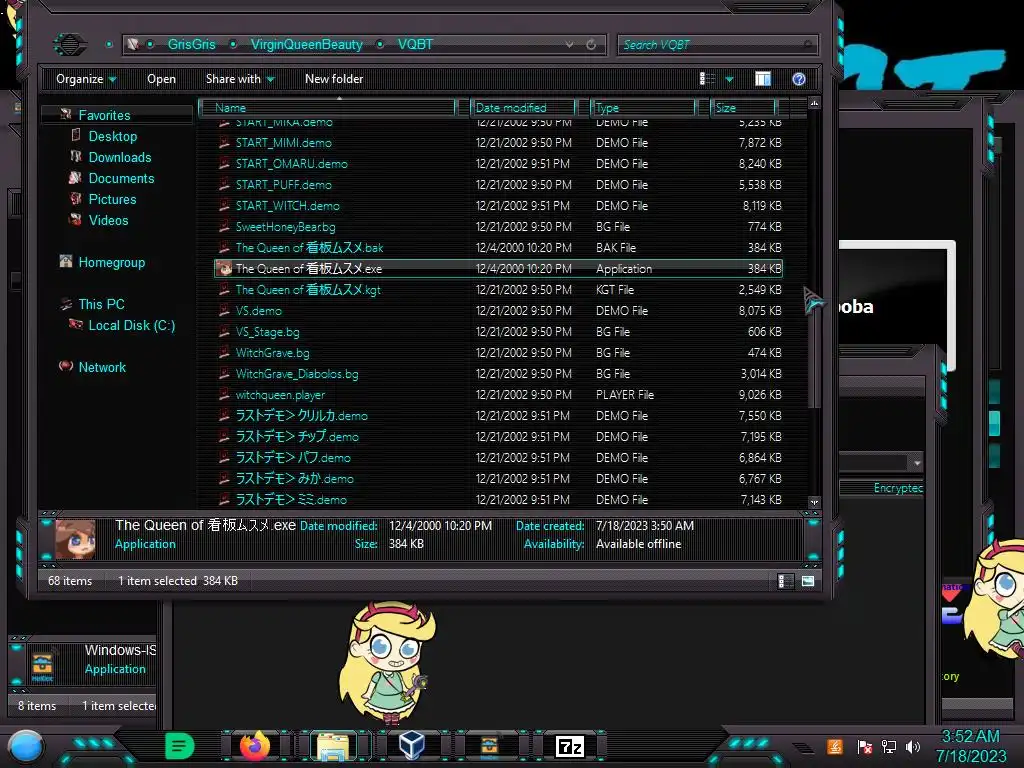Viewport: 1024px width, 768px height.
Task: Click the VQBT breadcrumb segment
Action: click(x=415, y=44)
